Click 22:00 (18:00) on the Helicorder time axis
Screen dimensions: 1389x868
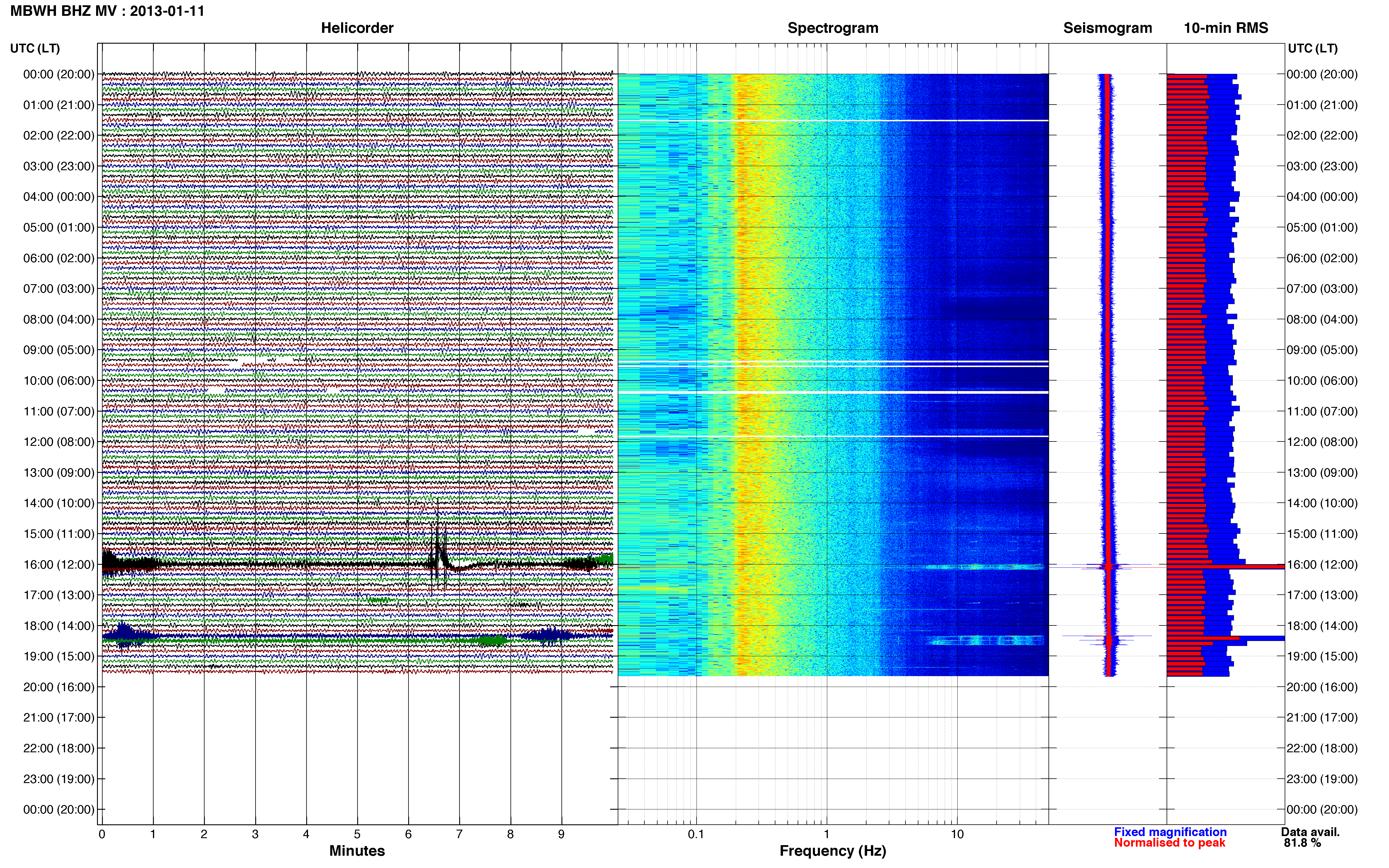(59, 748)
